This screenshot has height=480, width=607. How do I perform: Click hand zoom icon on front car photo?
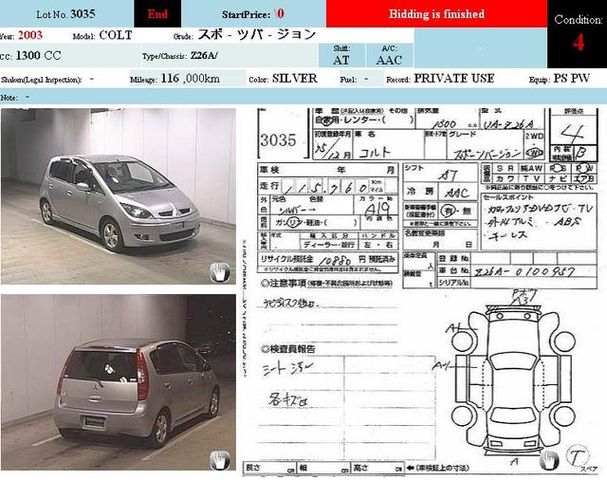tap(220, 272)
